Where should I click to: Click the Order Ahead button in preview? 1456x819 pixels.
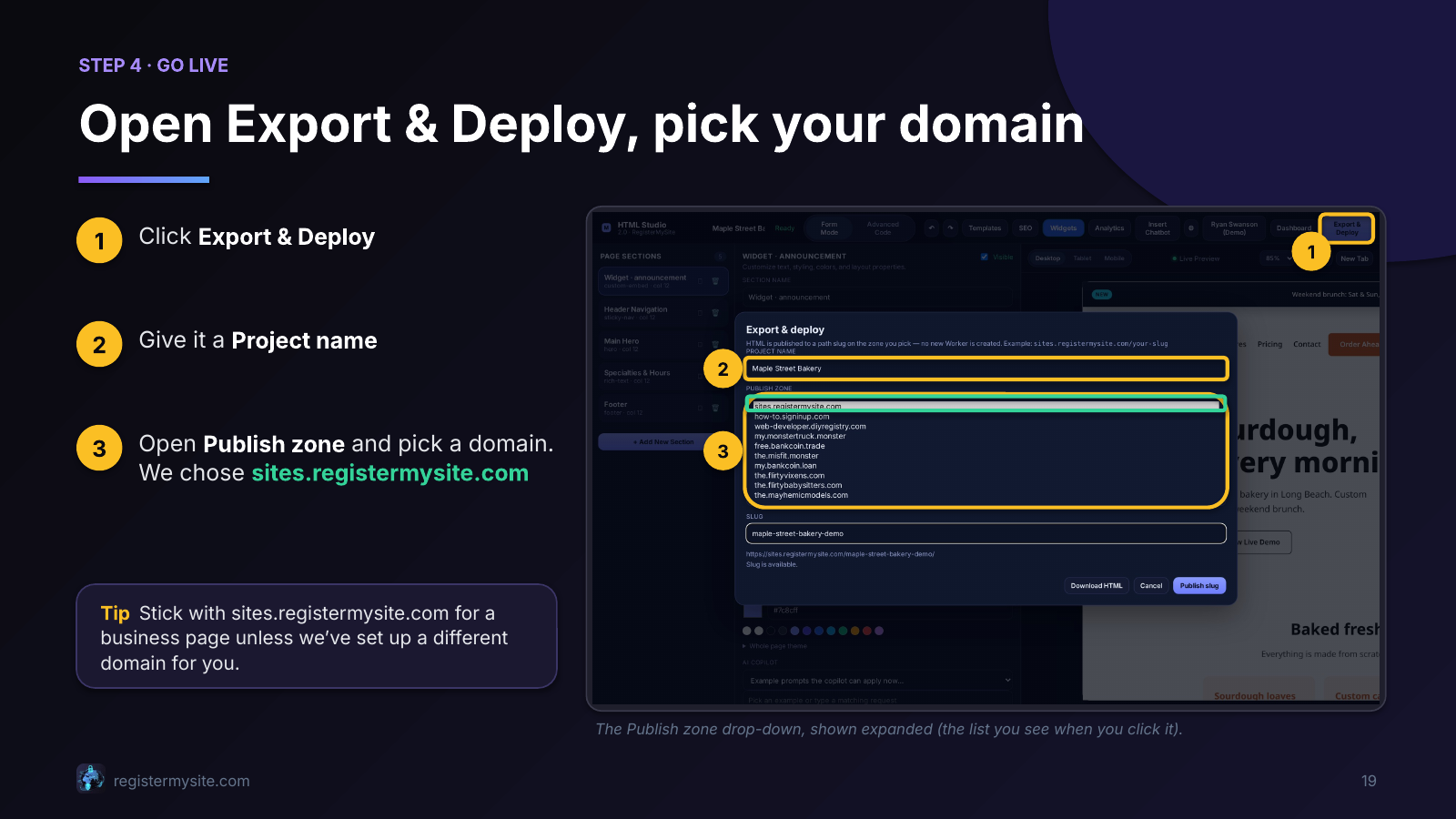[x=1354, y=345]
